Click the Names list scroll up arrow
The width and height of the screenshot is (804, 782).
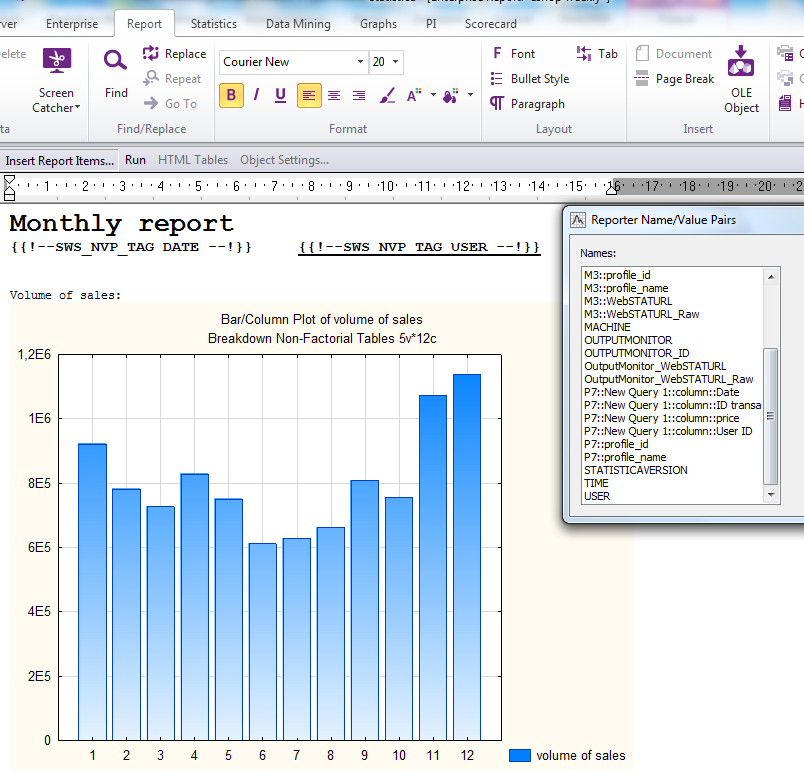pos(770,277)
